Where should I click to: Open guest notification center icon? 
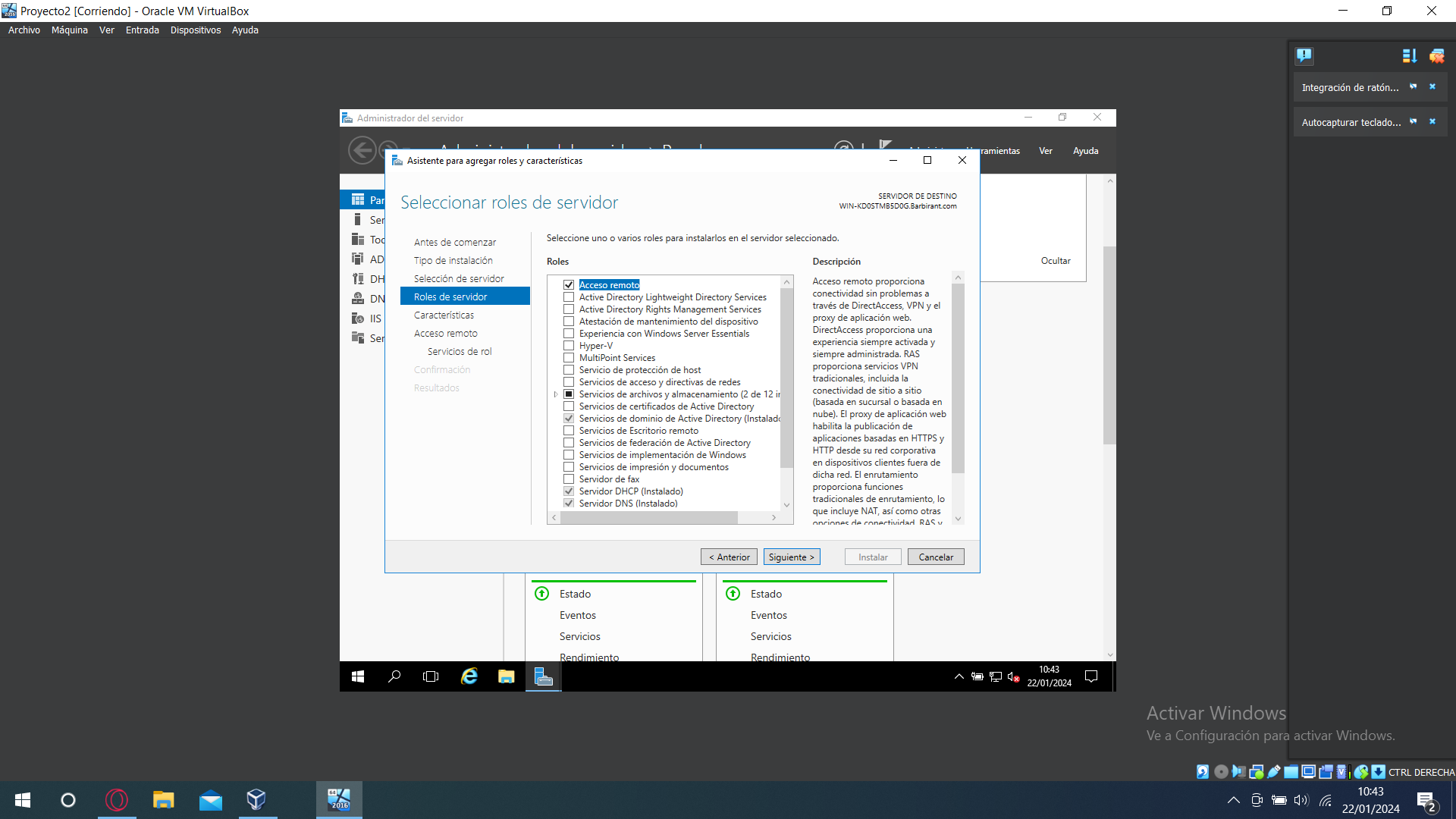click(1091, 676)
